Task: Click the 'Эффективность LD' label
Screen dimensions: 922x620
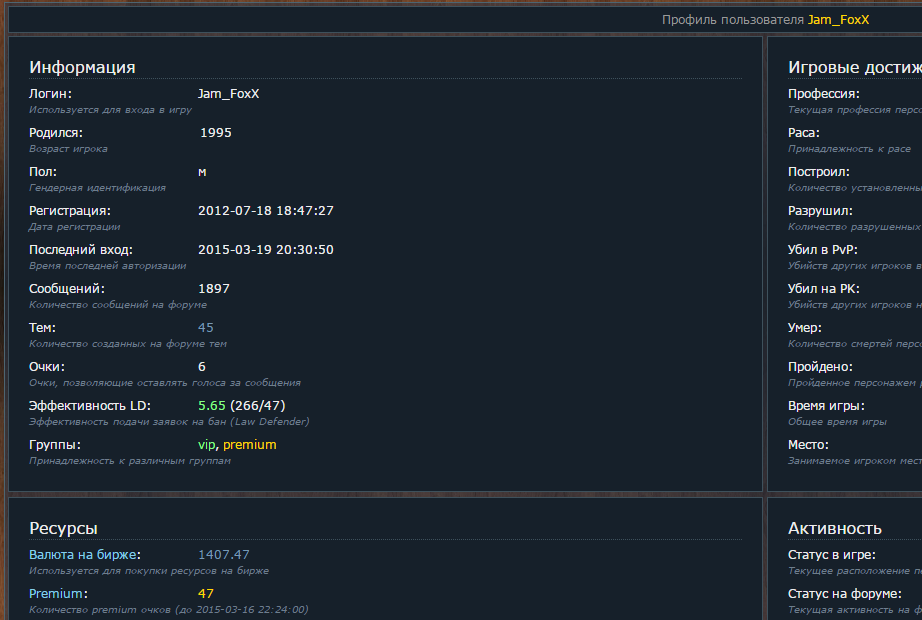Action: coord(90,406)
